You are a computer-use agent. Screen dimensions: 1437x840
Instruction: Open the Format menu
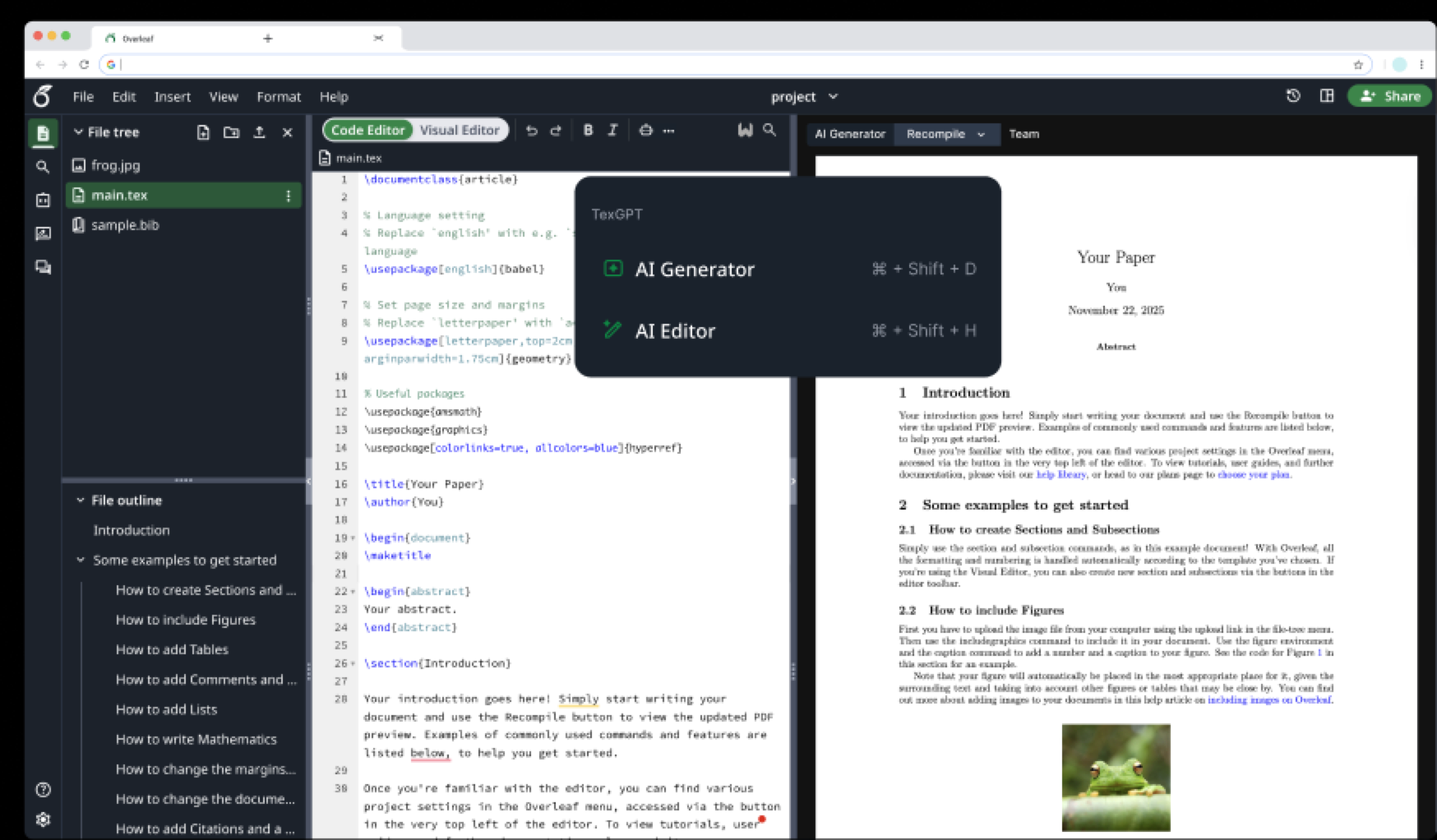tap(279, 96)
